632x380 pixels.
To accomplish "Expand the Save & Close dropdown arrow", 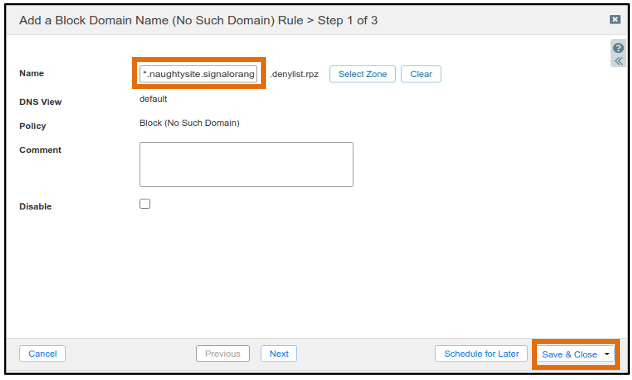I will point(607,354).
